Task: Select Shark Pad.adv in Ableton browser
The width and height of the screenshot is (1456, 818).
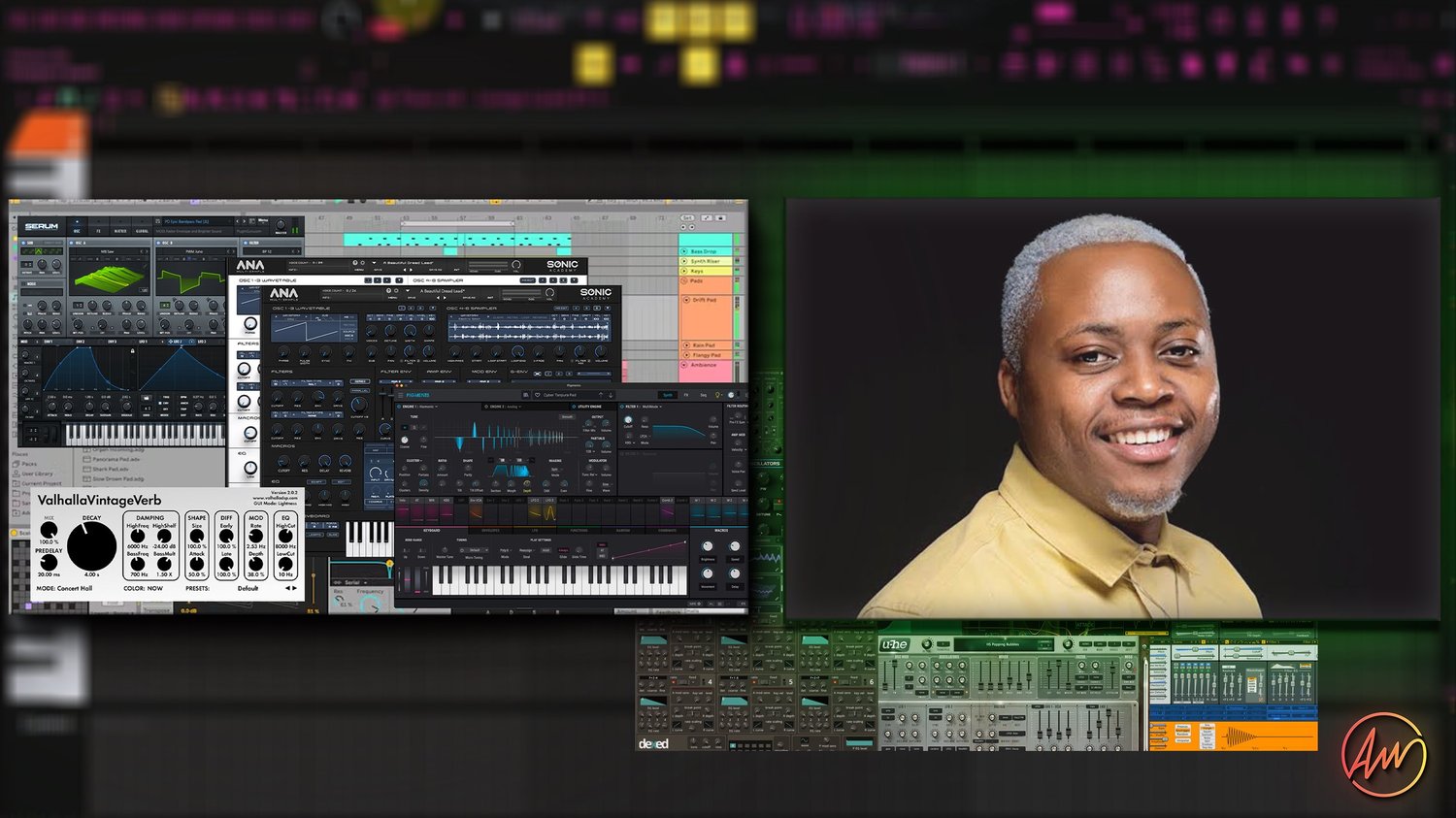Action: pyautogui.click(x=110, y=469)
